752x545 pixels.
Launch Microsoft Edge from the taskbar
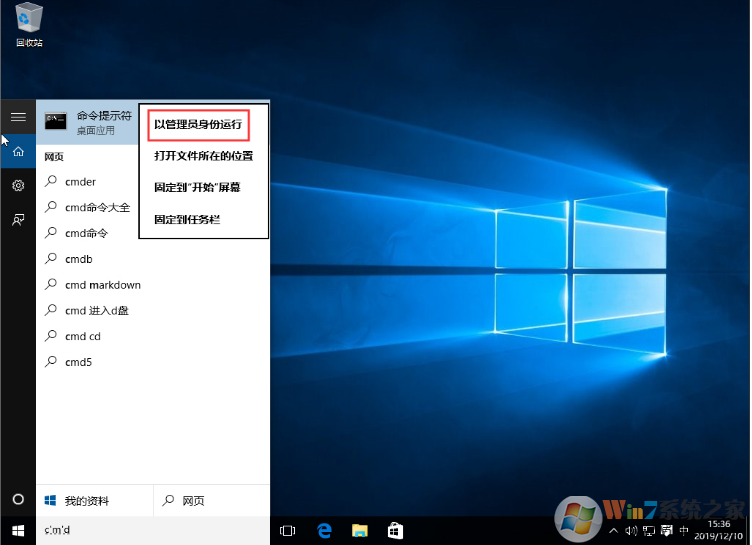click(324, 530)
